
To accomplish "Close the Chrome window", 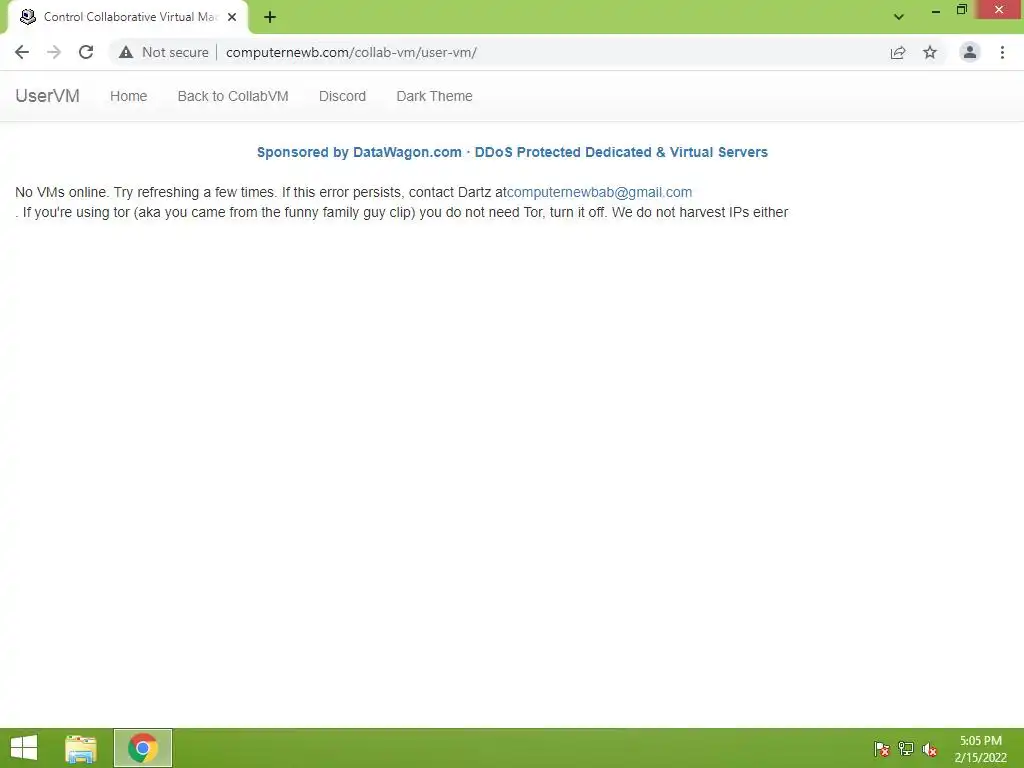I will (x=999, y=10).
